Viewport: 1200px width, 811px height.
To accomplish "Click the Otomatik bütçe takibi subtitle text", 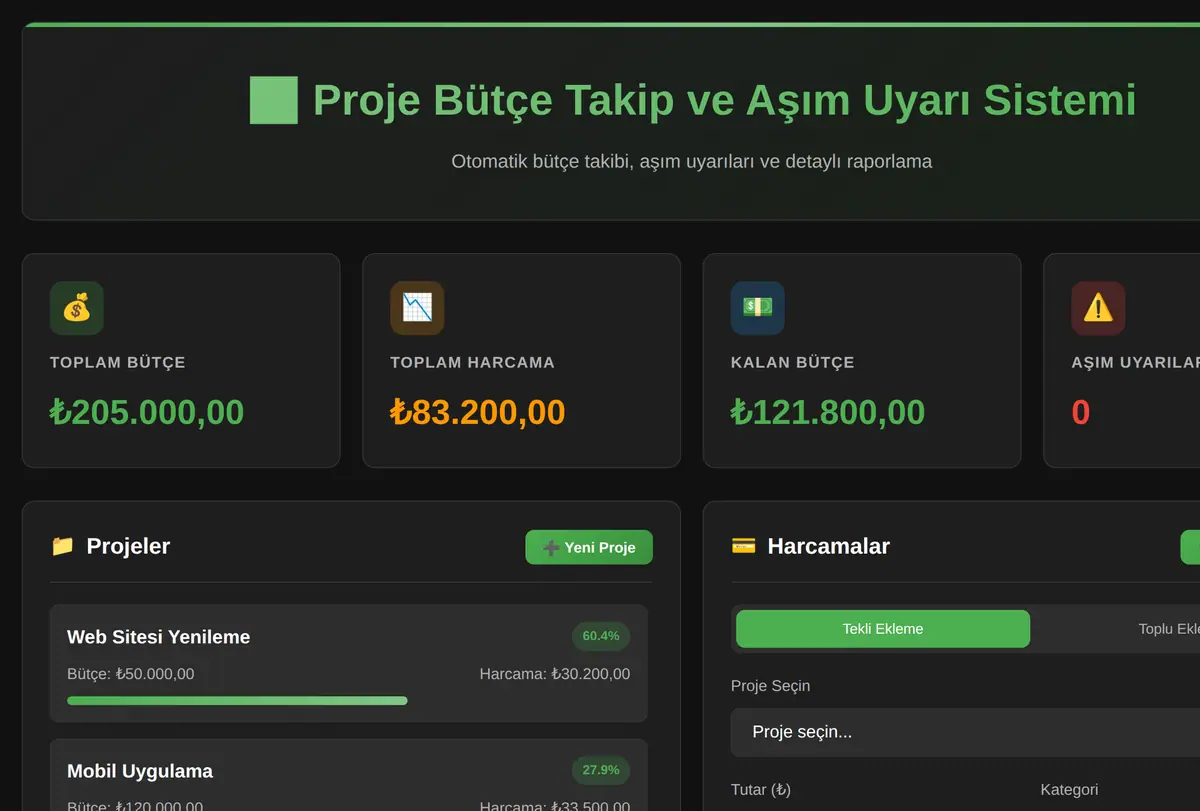I will (692, 161).
